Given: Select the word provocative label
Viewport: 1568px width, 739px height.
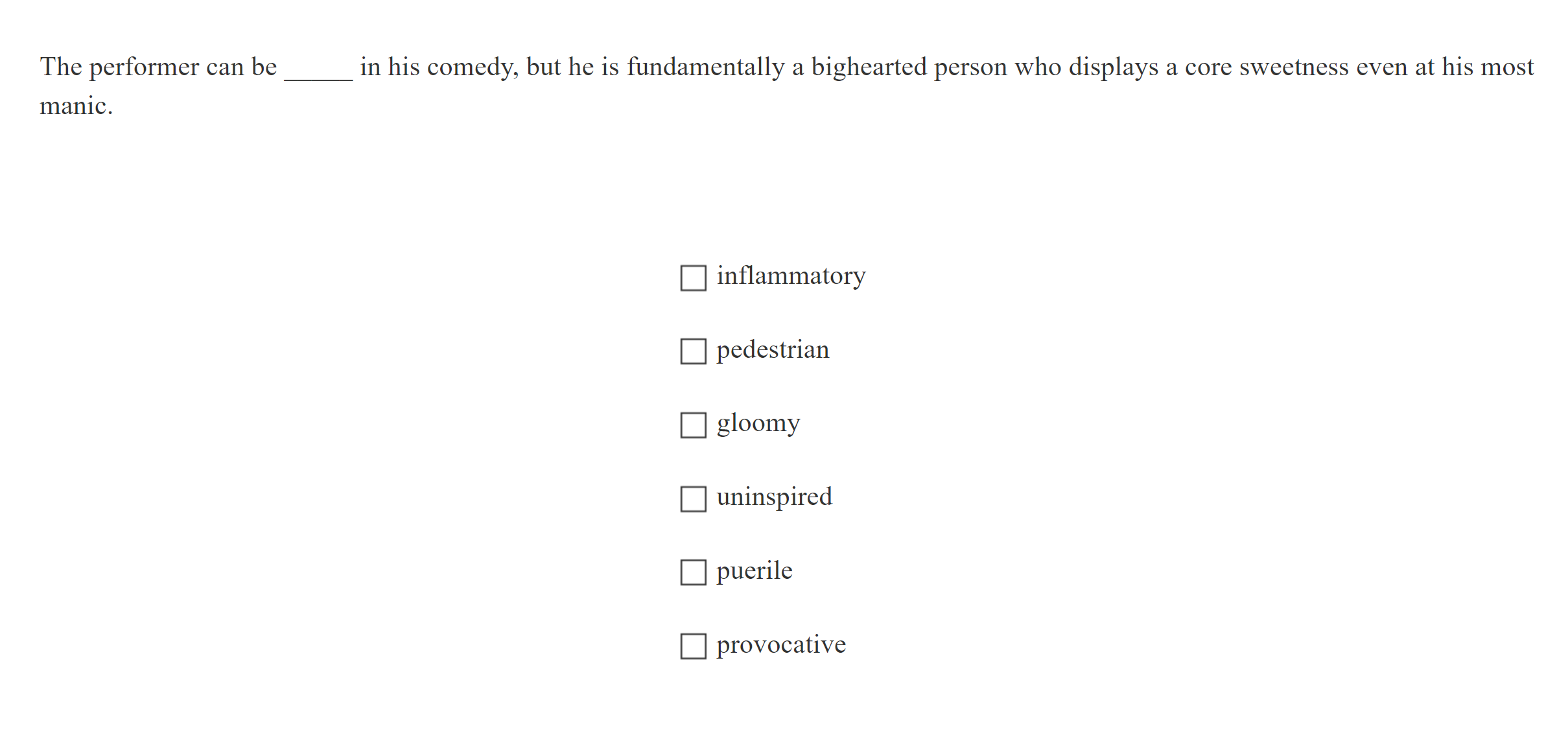Looking at the screenshot, I should [780, 645].
